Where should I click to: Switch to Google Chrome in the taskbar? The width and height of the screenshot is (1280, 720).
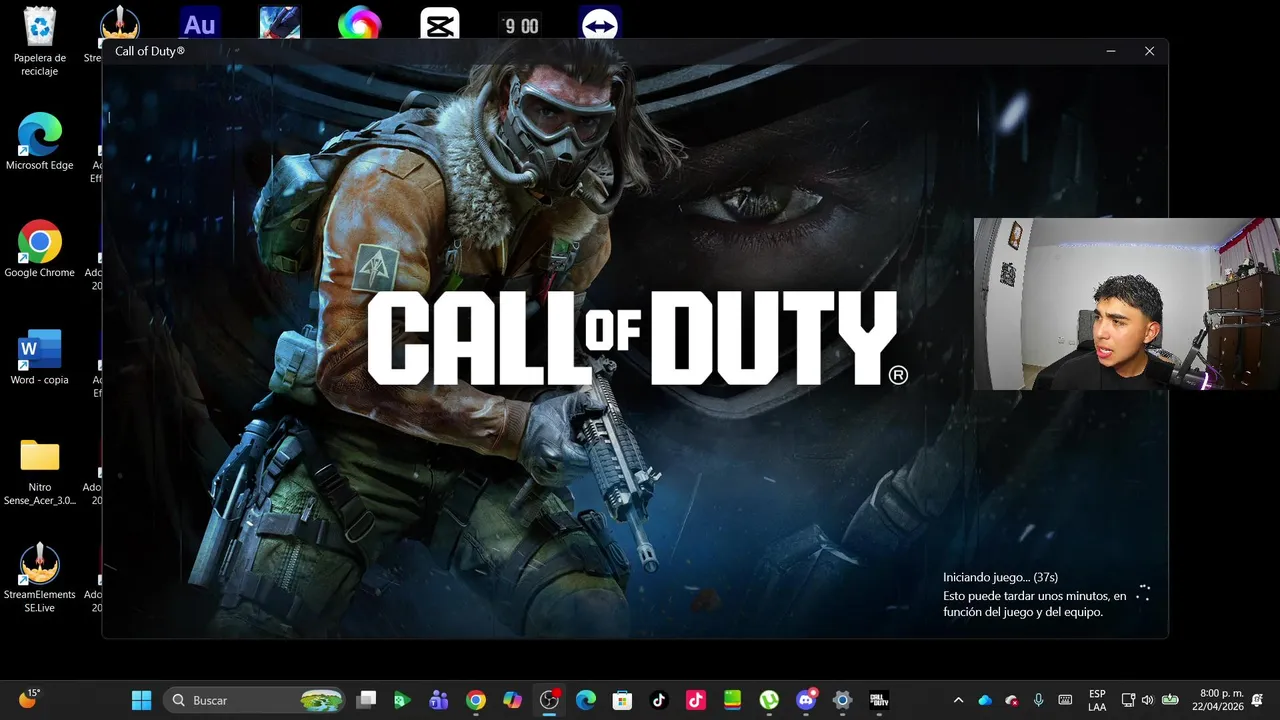[x=475, y=700]
